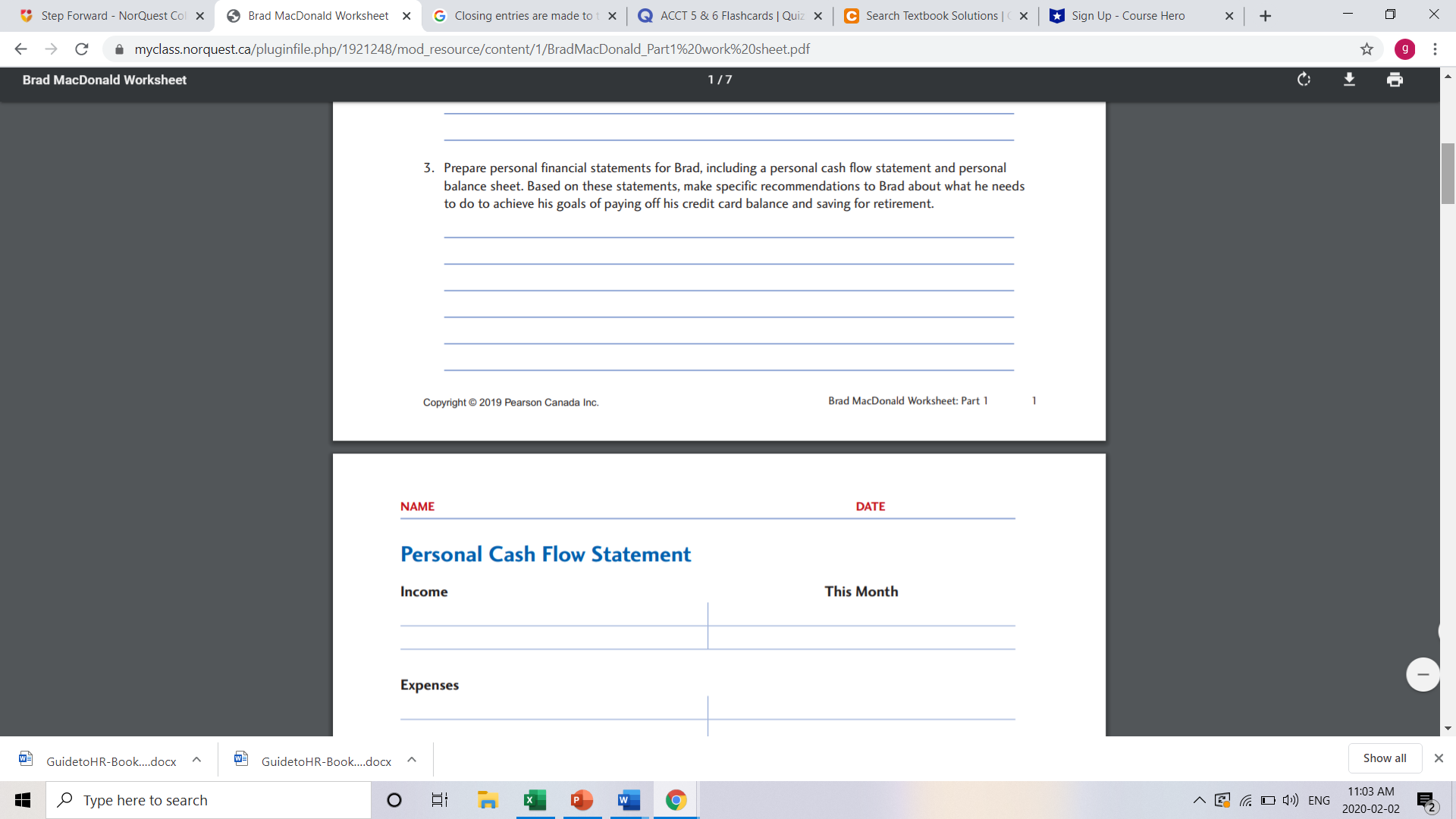Go back to the previous page
The width and height of the screenshot is (1456, 819).
(20, 49)
